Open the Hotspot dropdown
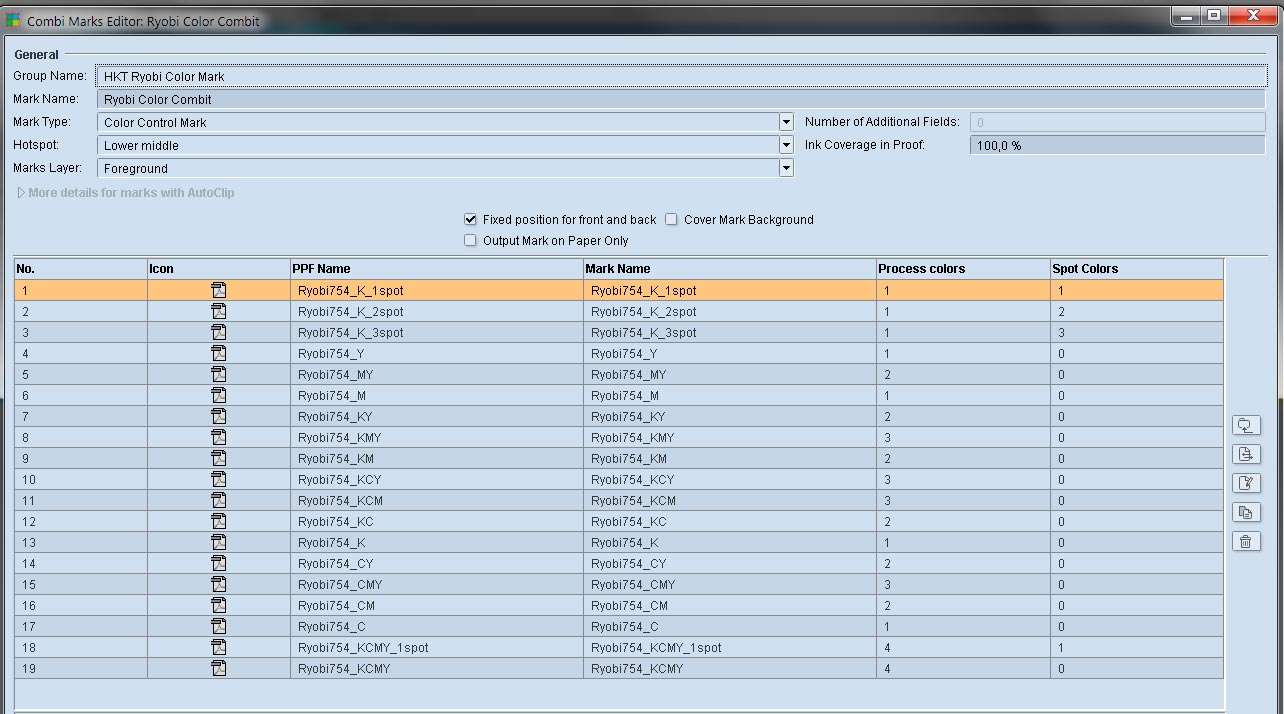 point(786,145)
